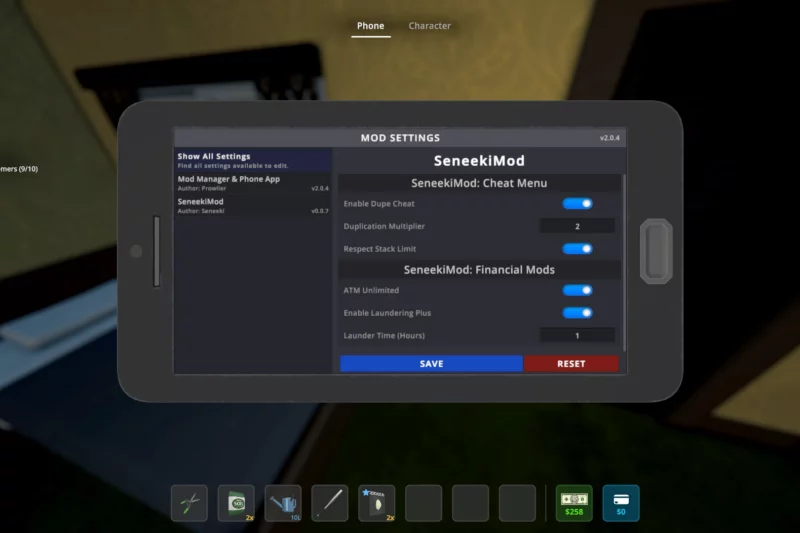Image resolution: width=800 pixels, height=533 pixels.
Task: Select Show All Settings entry
Action: tap(253, 160)
